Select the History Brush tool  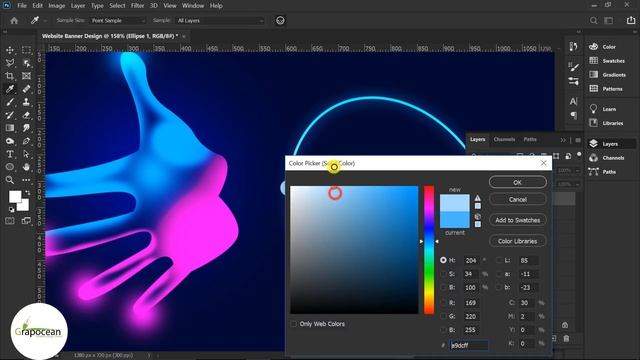tap(10, 115)
